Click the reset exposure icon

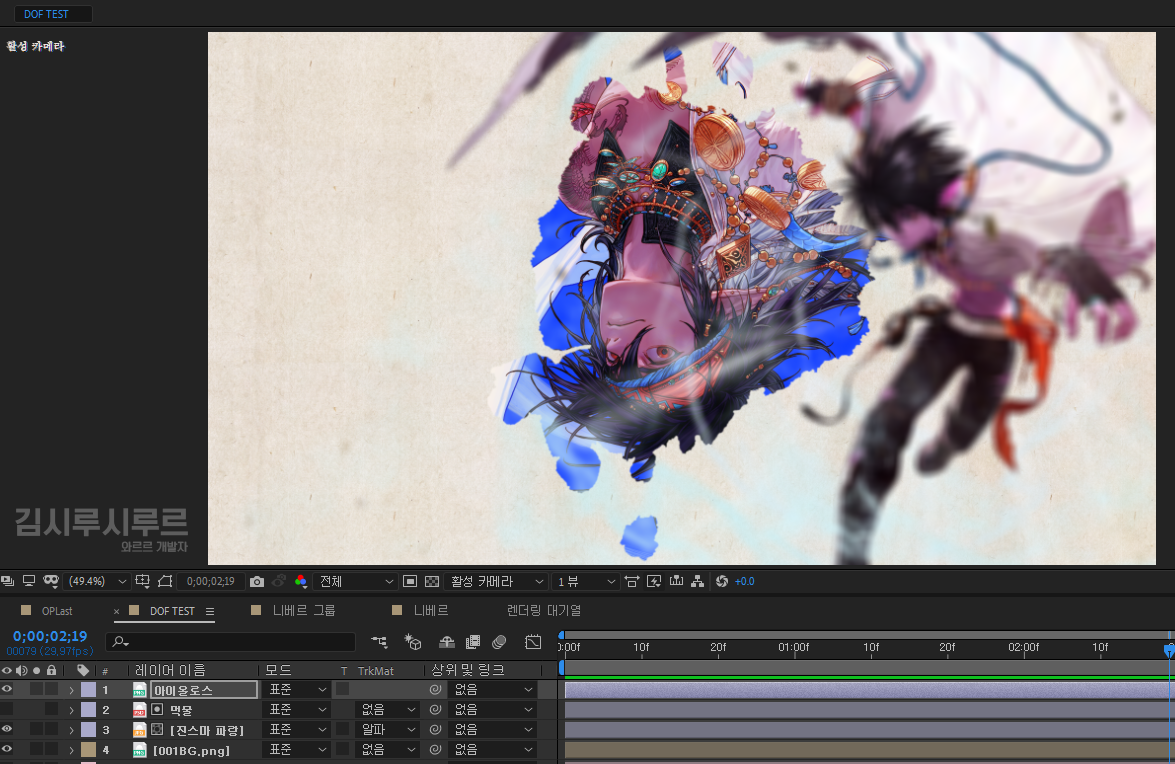(x=722, y=581)
